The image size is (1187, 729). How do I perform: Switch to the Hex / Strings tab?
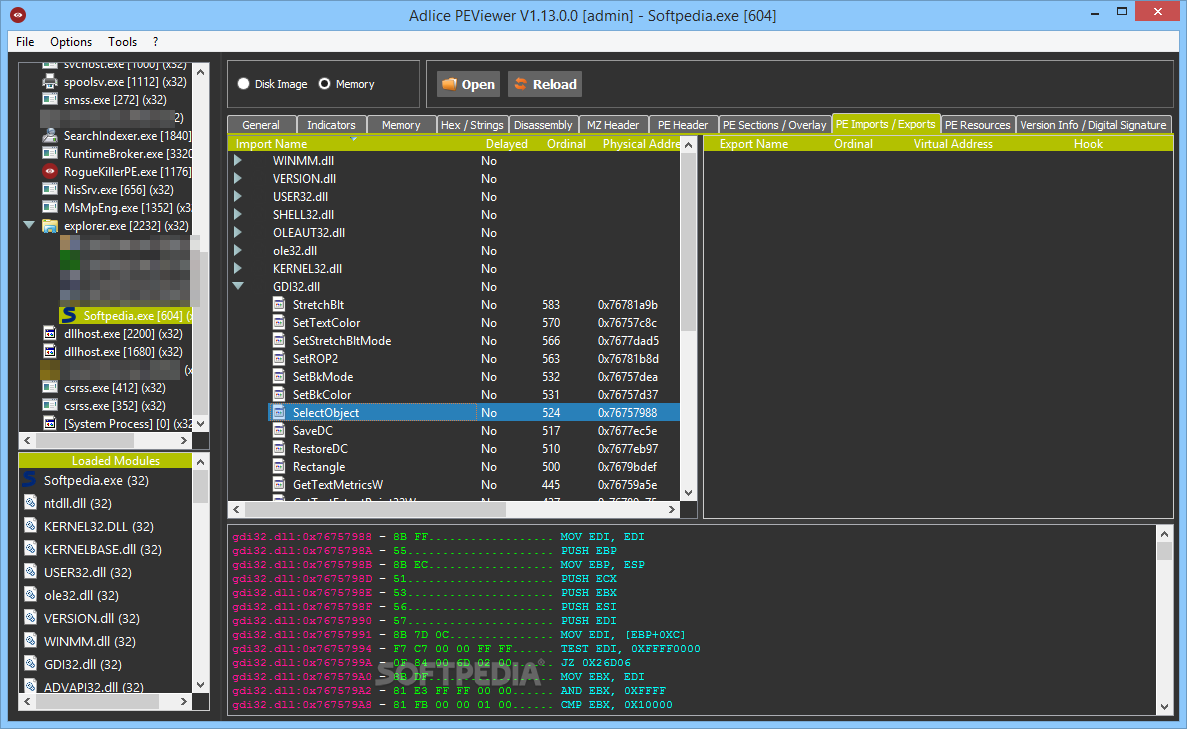tap(472, 125)
